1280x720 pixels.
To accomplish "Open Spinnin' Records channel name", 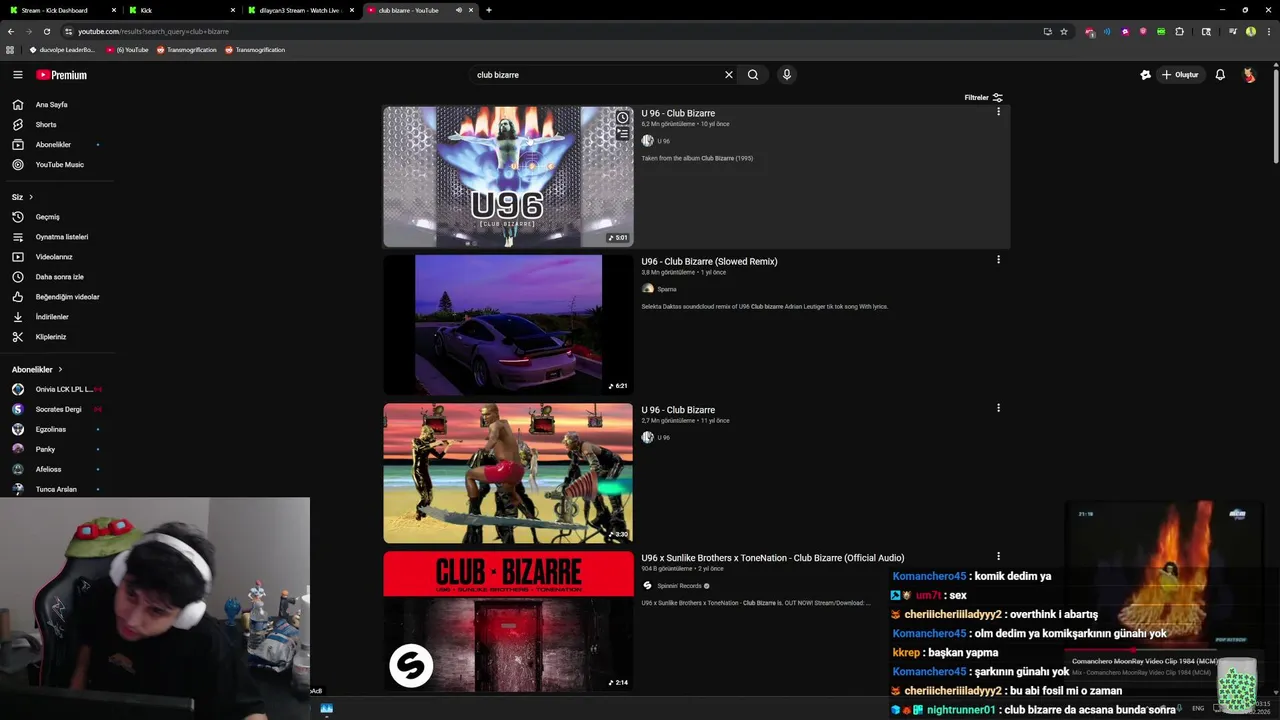I will click(x=680, y=586).
